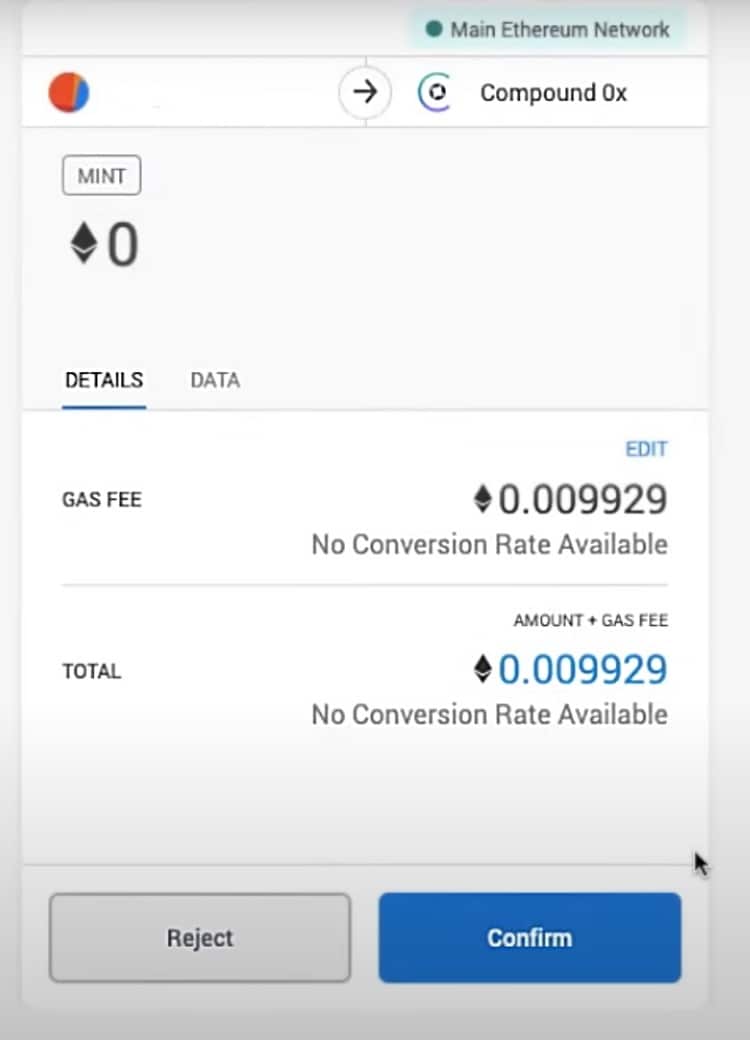
Task: Click the EDIT link for gas fee
Action: (x=646, y=449)
